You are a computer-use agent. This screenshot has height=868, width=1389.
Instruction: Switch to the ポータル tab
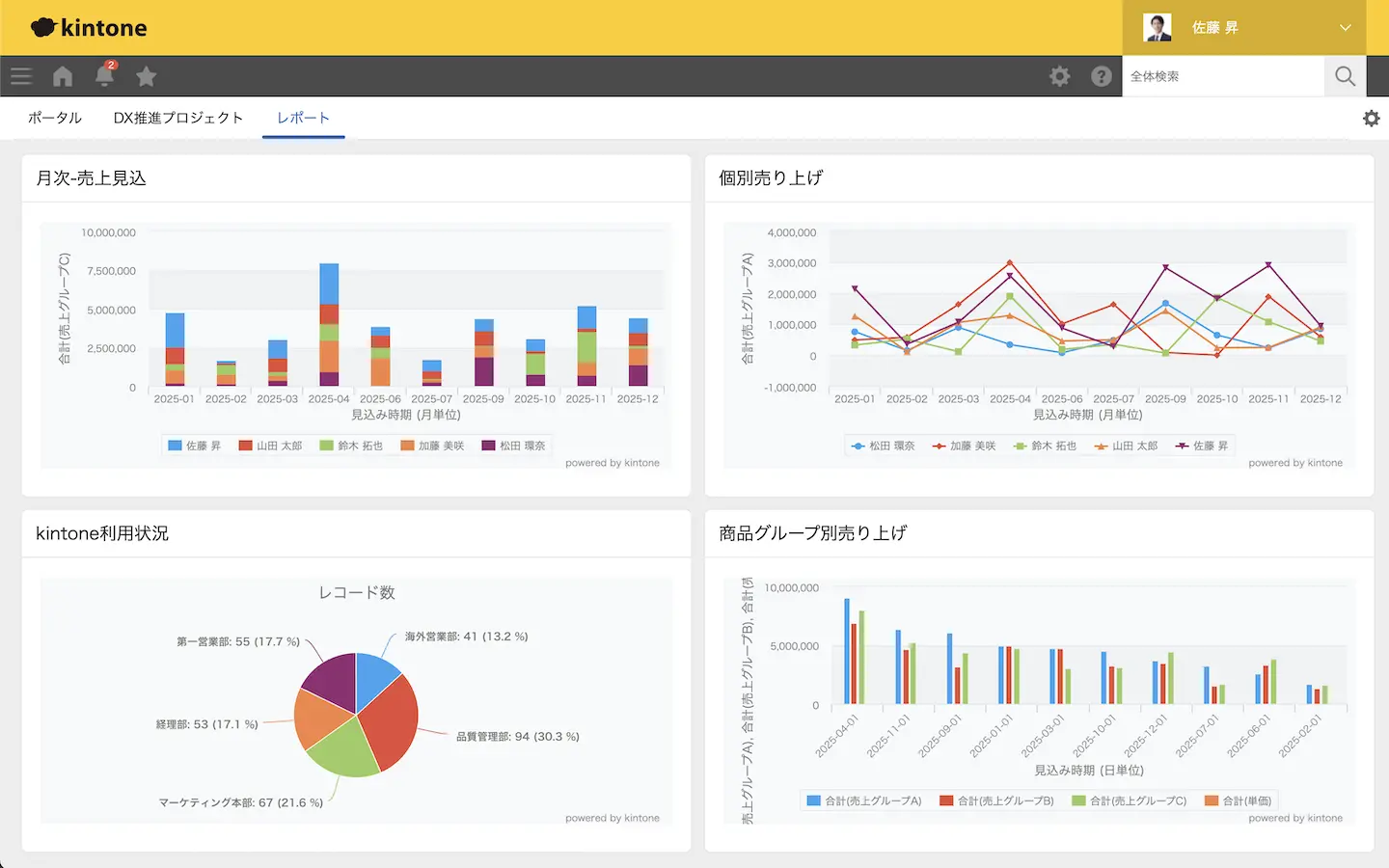click(x=55, y=118)
